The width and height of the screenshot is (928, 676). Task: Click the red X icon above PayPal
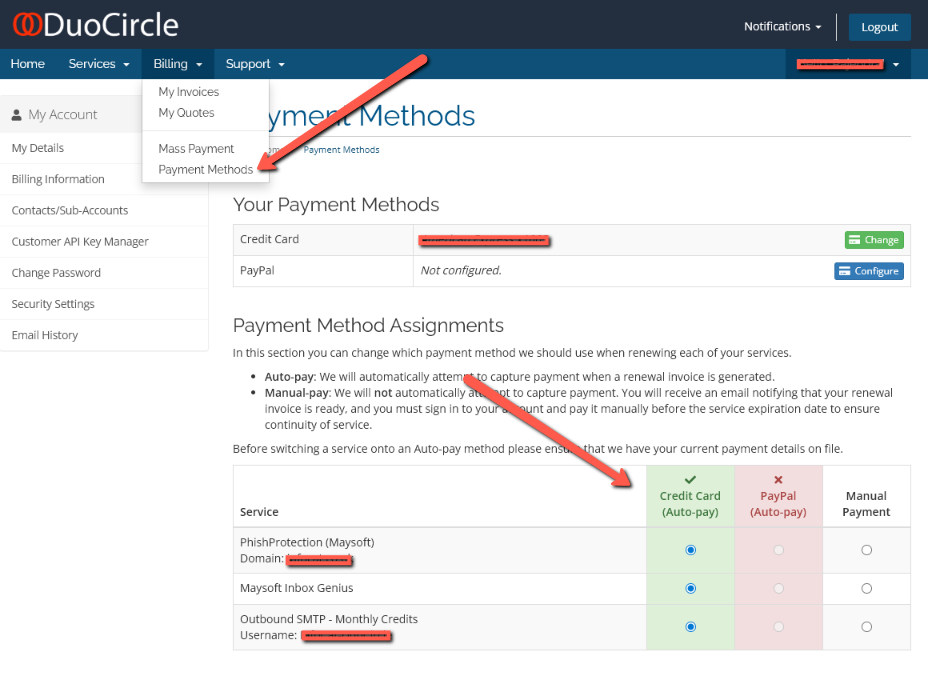coord(778,479)
